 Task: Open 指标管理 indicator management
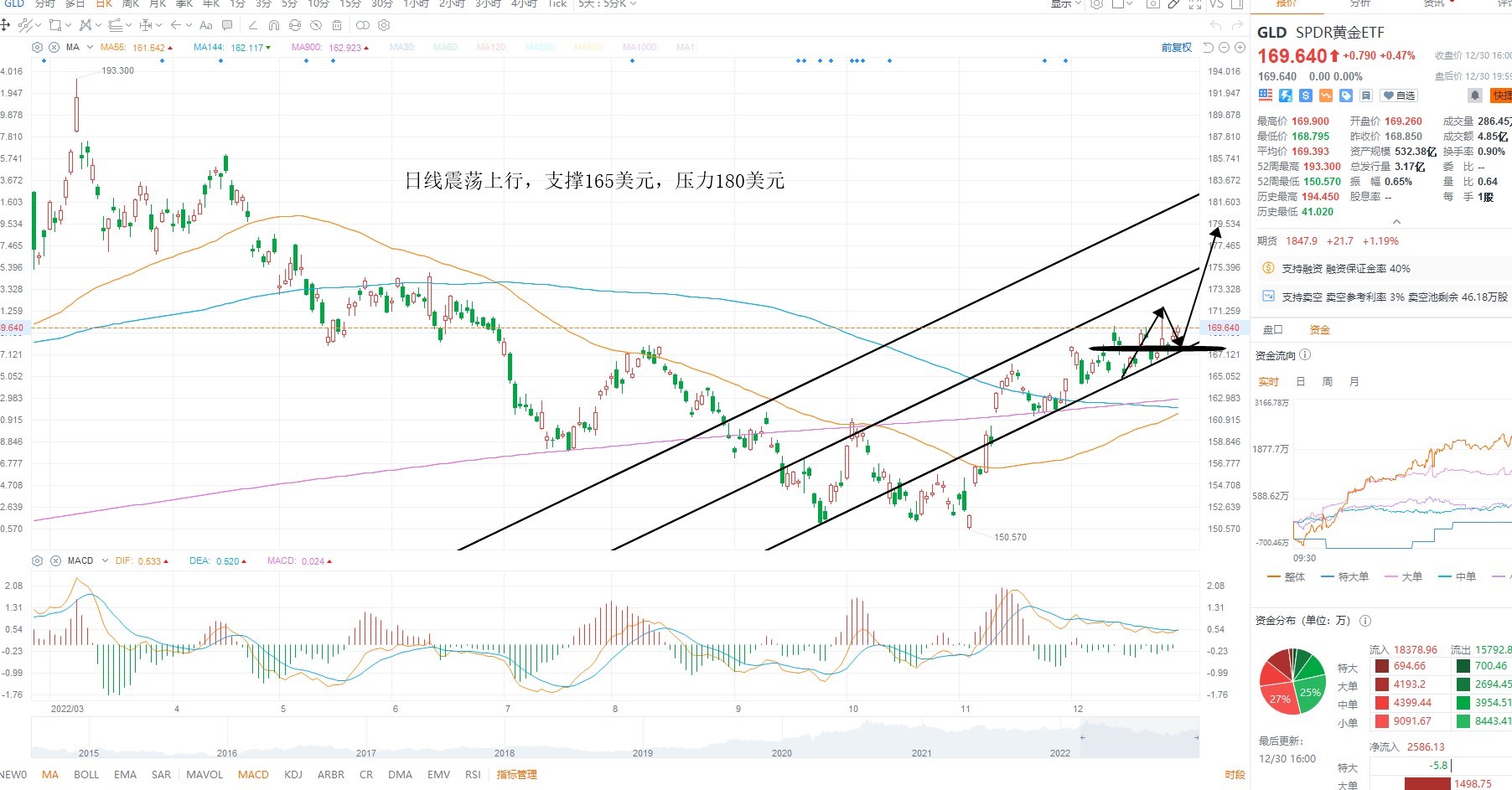pyautogui.click(x=516, y=775)
